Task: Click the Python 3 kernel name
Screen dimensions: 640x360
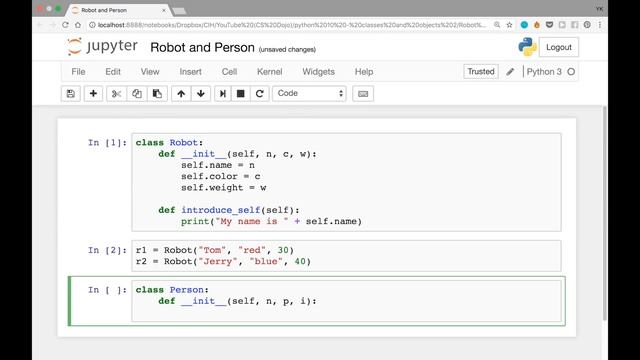Action: (544, 72)
